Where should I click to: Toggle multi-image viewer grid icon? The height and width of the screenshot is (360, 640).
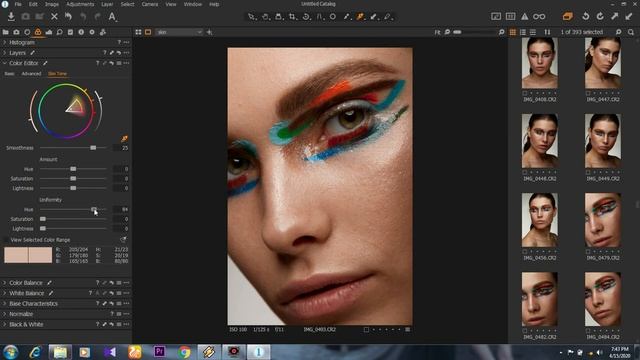point(138,32)
